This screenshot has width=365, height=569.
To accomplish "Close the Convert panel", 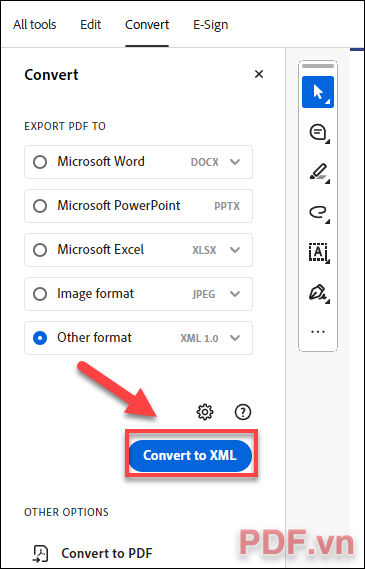I will [x=259, y=74].
